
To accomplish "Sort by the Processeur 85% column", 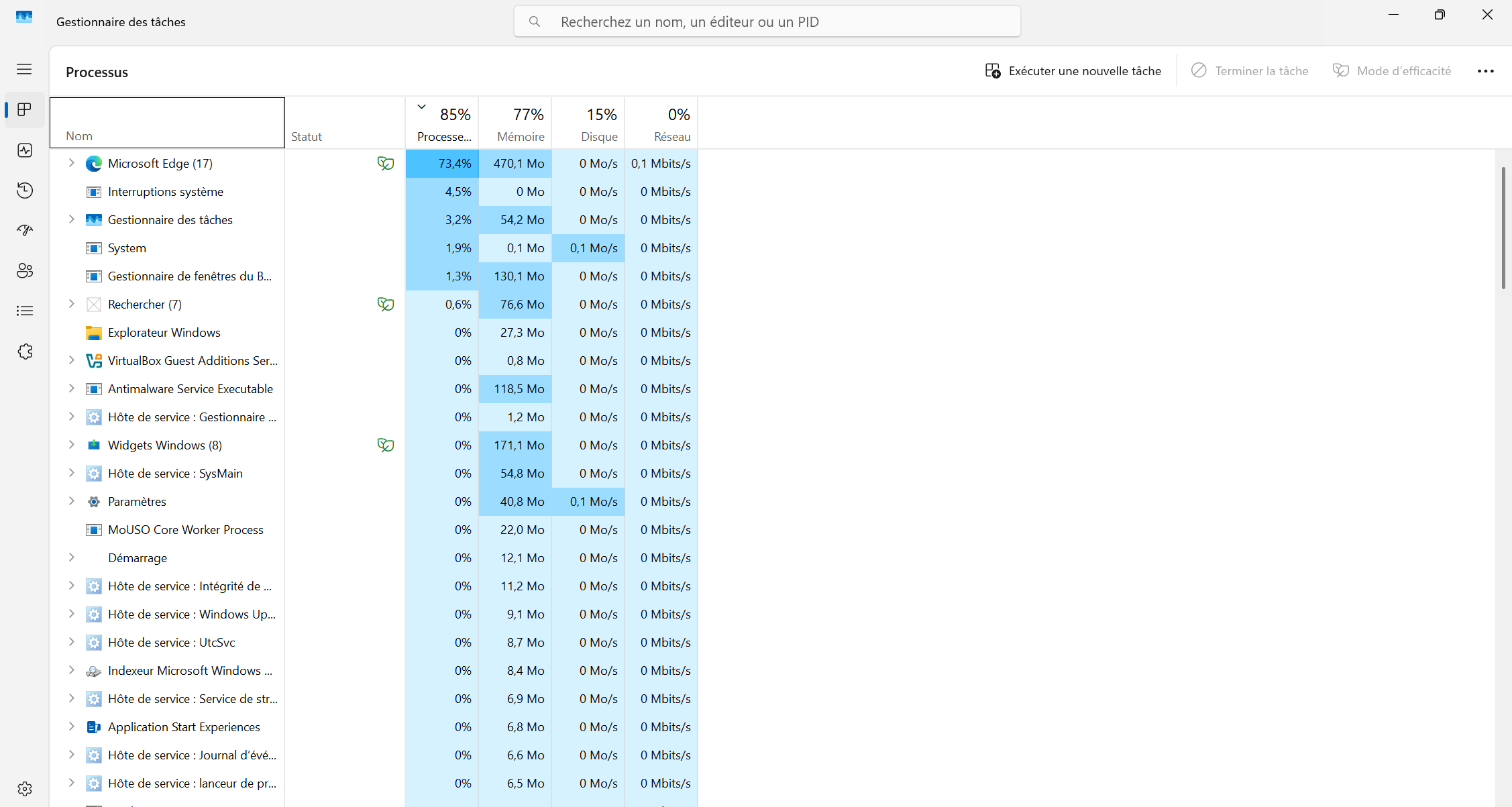I will [x=442, y=123].
